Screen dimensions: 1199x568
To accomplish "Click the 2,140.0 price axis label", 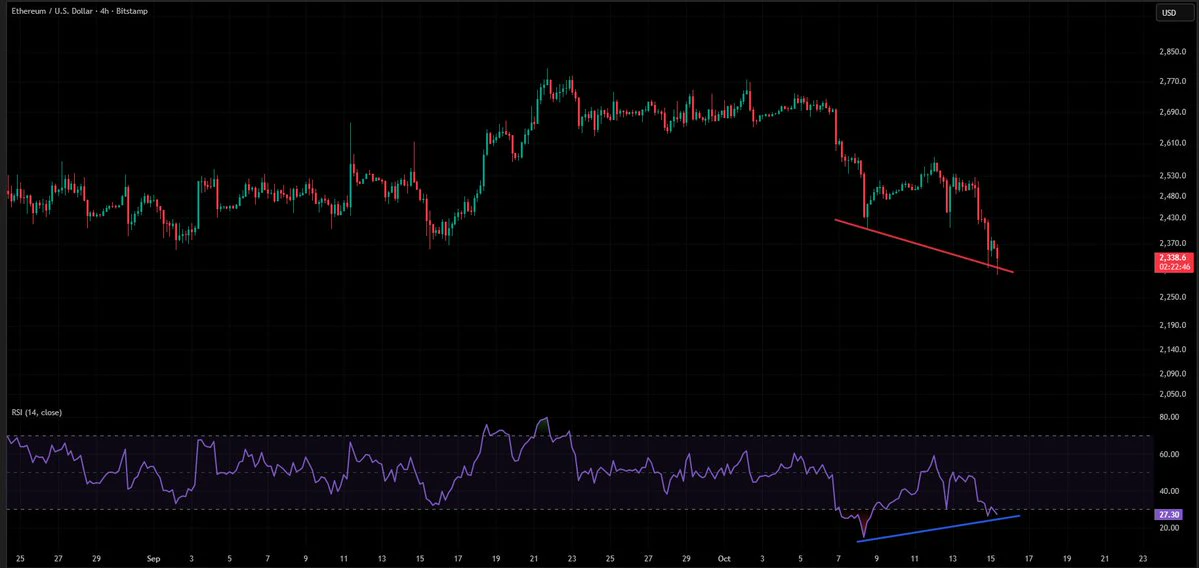I will (x=1171, y=349).
